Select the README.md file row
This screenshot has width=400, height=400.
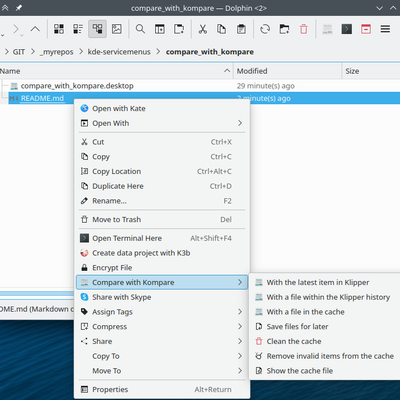click(x=204, y=98)
